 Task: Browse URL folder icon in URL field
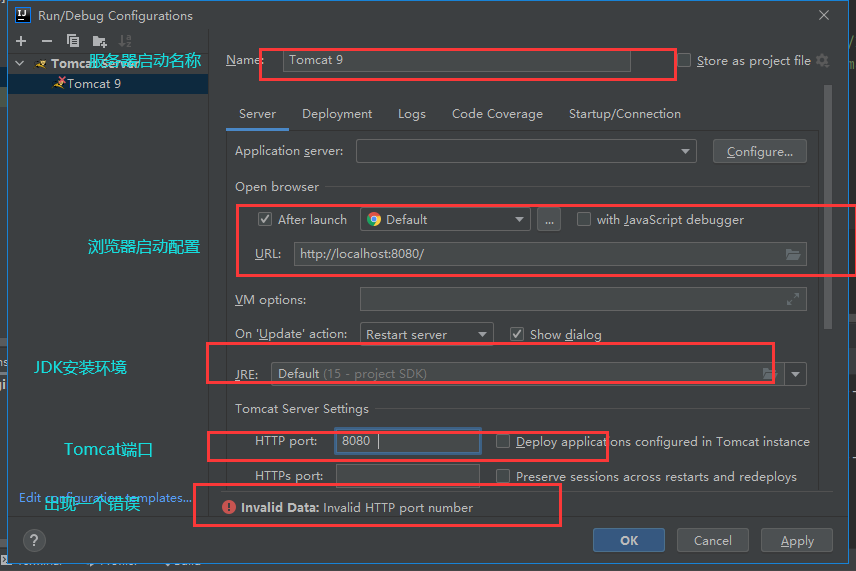(x=793, y=254)
